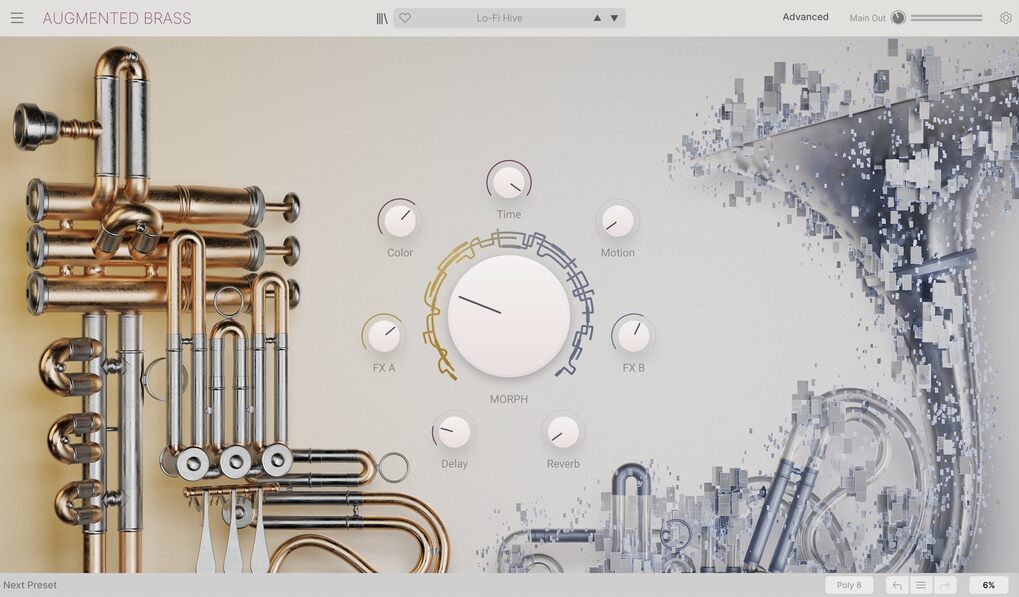Open the MIDI/history list icon
The height and width of the screenshot is (597, 1019).
click(x=919, y=585)
